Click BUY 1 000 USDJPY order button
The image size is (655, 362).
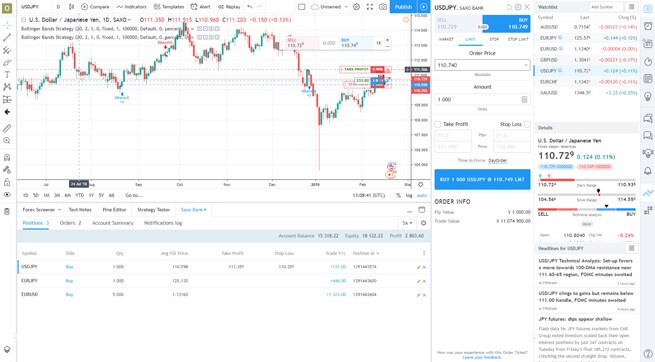click(482, 180)
